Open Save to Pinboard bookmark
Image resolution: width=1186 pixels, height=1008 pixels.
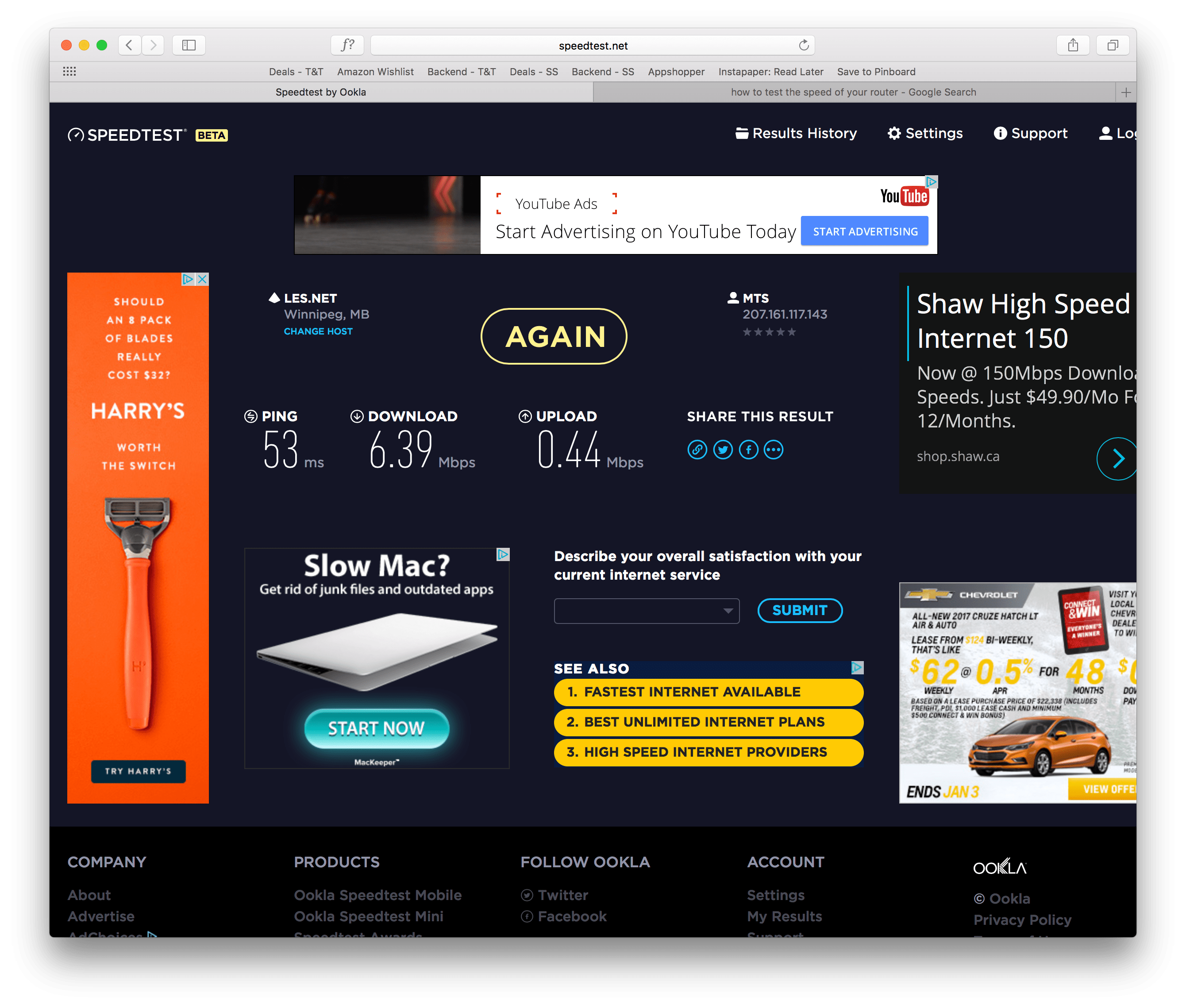pyautogui.click(x=876, y=71)
